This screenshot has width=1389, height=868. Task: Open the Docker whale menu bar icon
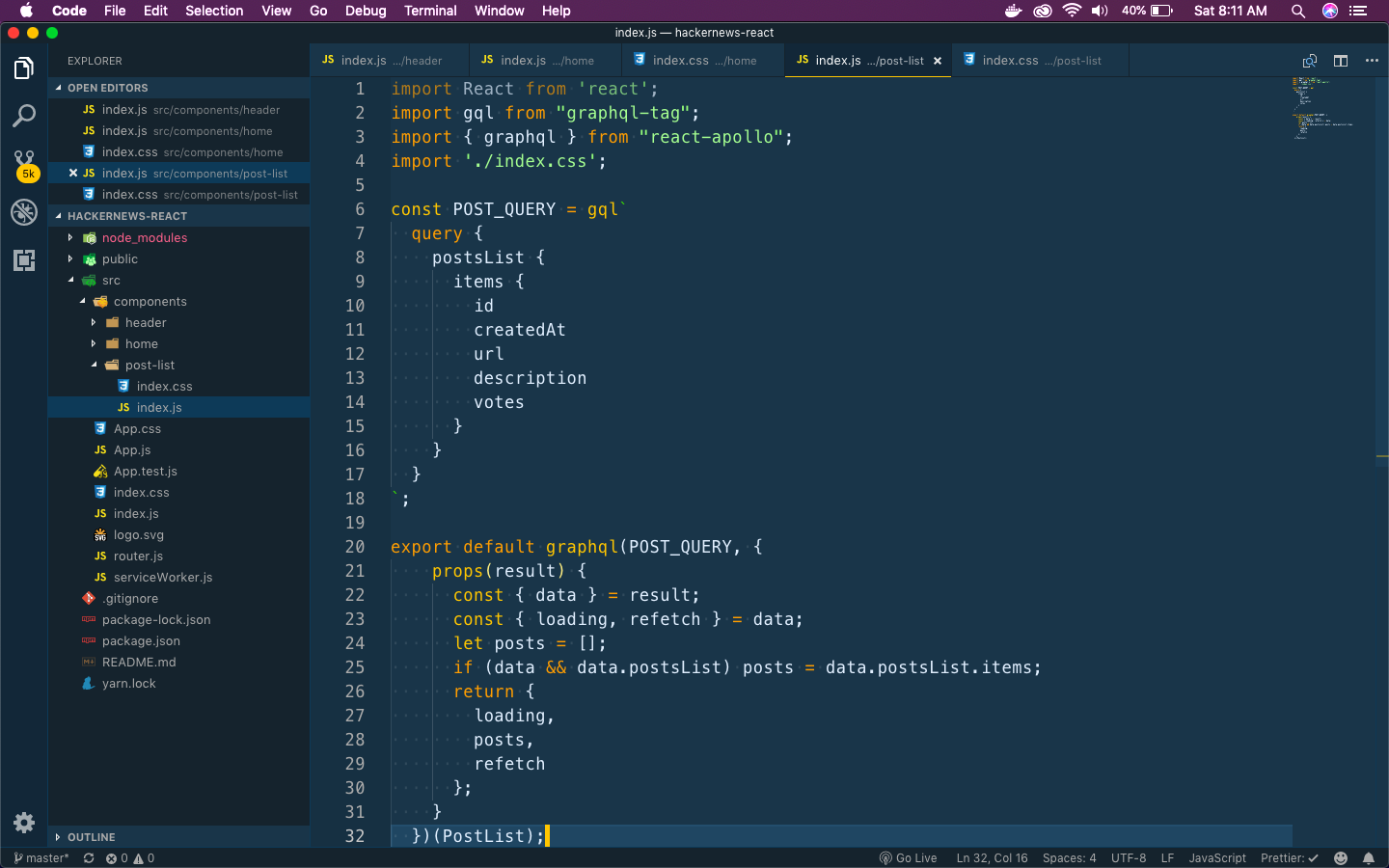tap(1013, 11)
